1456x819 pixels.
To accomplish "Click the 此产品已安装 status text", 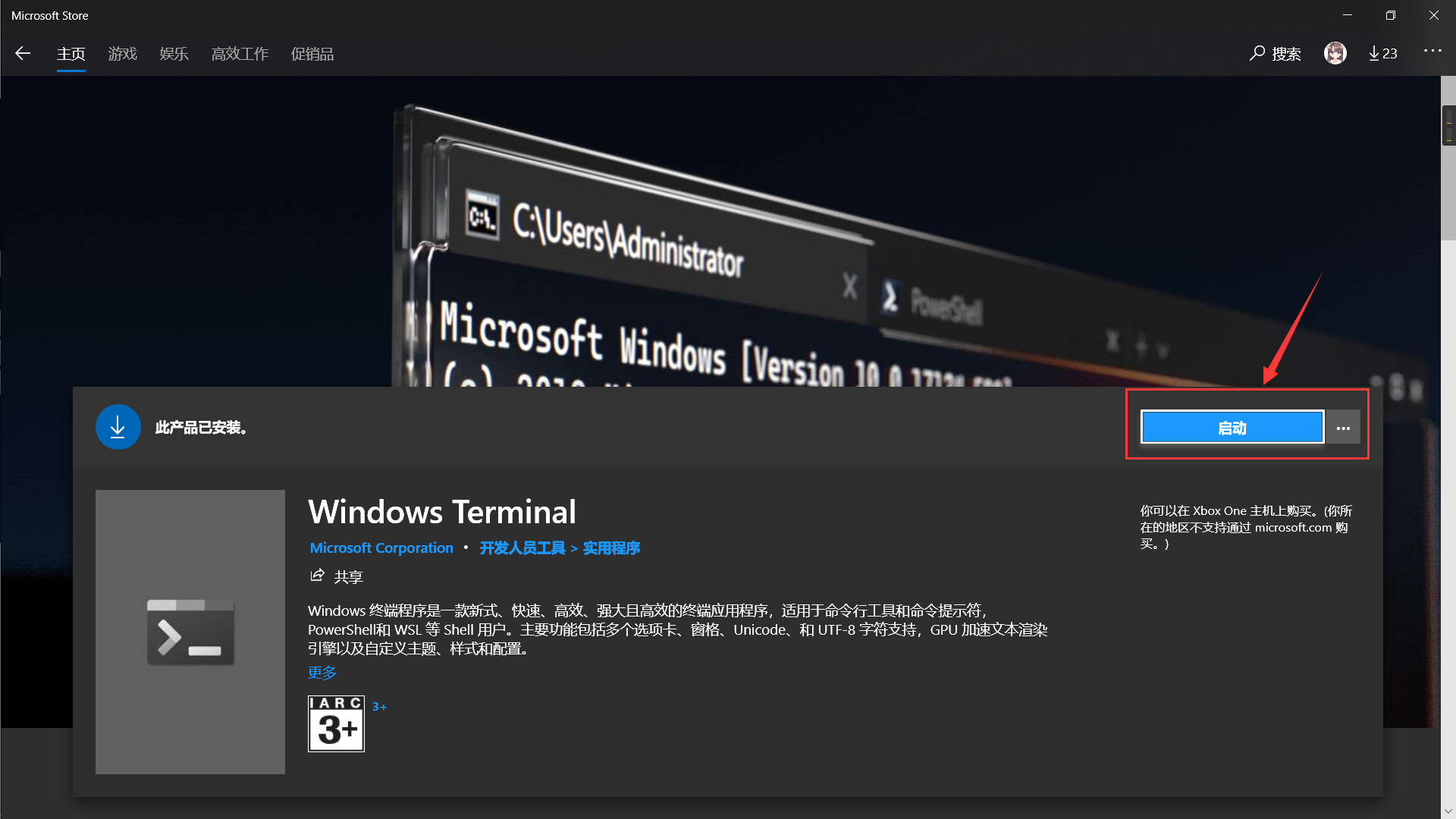I will point(201,428).
